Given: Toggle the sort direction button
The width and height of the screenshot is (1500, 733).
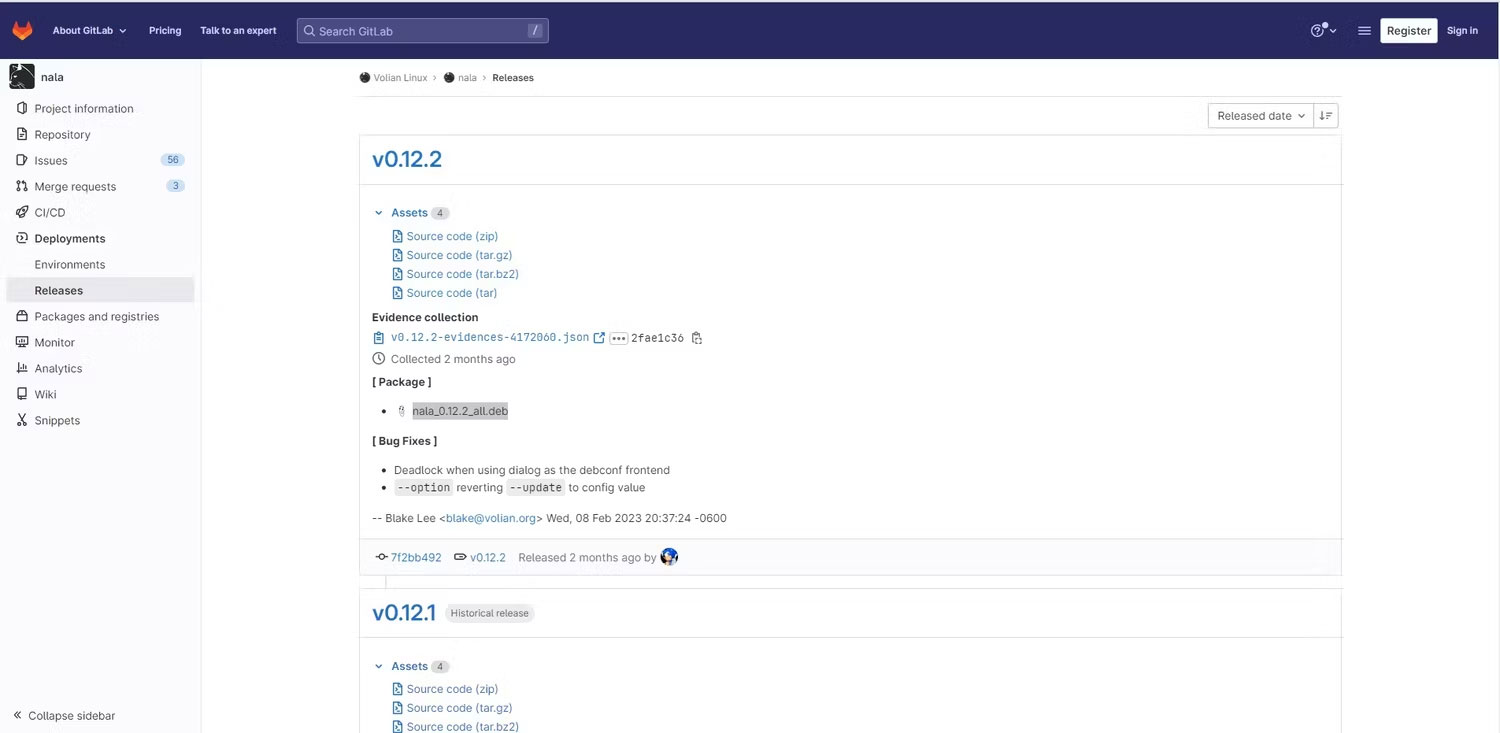Looking at the screenshot, I should (x=1326, y=116).
